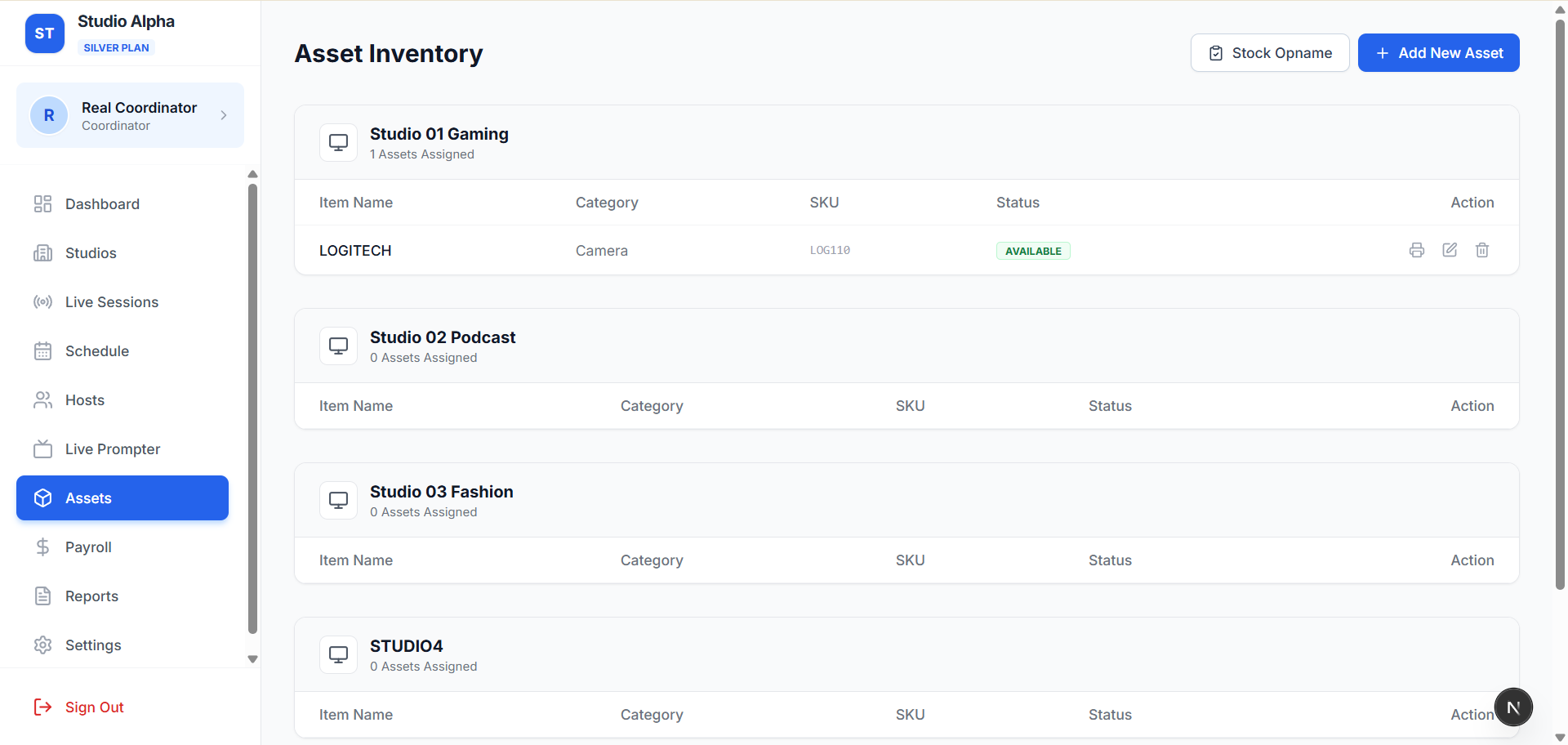Image resolution: width=1568 pixels, height=745 pixels.
Task: Expand the Real Coordinator profile chevron
Action: [224, 115]
